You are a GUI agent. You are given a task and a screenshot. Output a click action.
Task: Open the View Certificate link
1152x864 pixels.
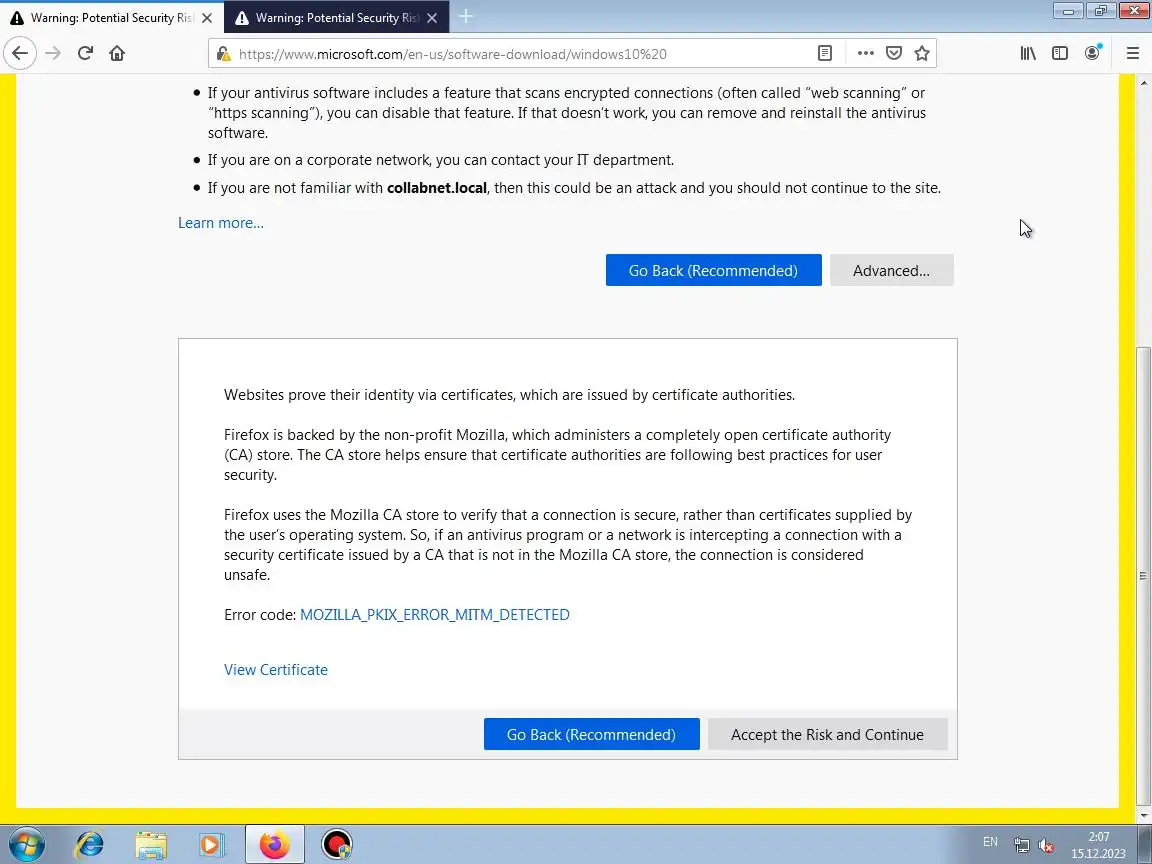[276, 669]
